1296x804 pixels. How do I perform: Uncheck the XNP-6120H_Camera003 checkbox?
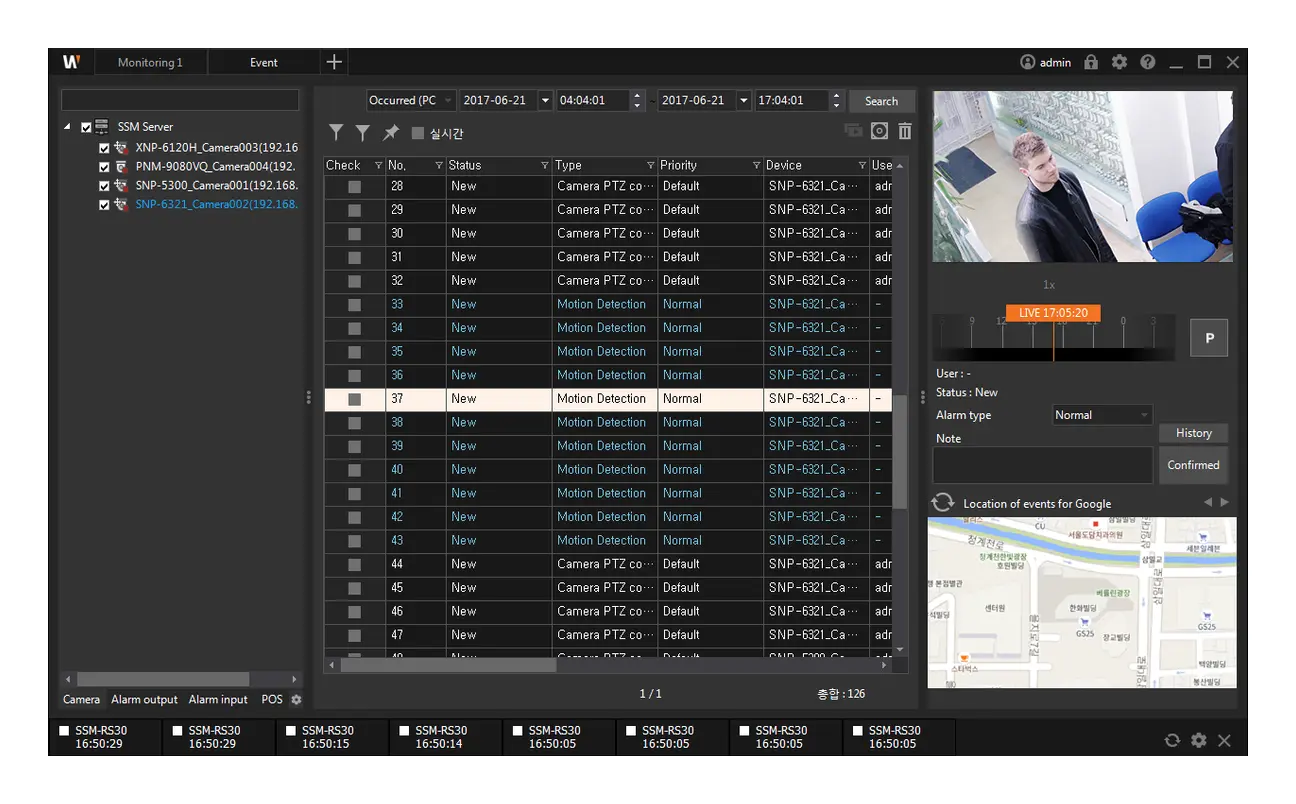[104, 148]
